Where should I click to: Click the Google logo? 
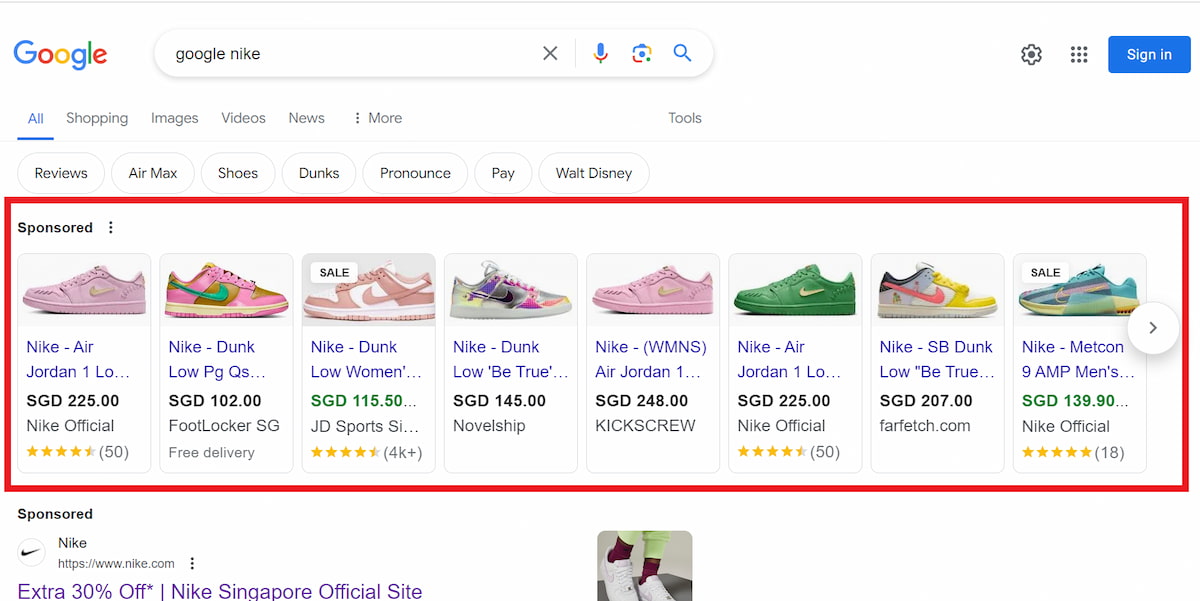tap(60, 54)
